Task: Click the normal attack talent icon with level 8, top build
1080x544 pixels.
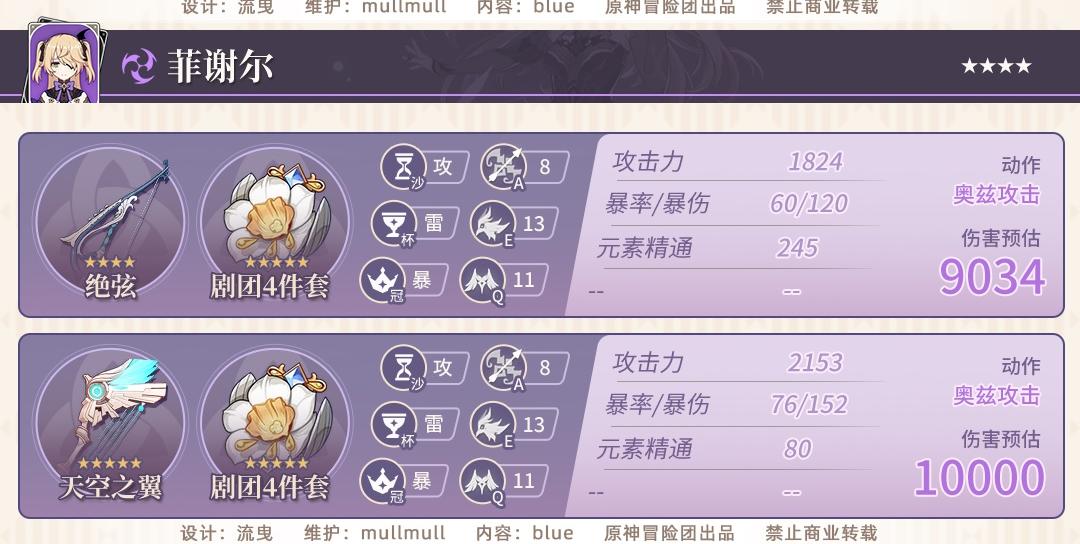Action: point(503,167)
